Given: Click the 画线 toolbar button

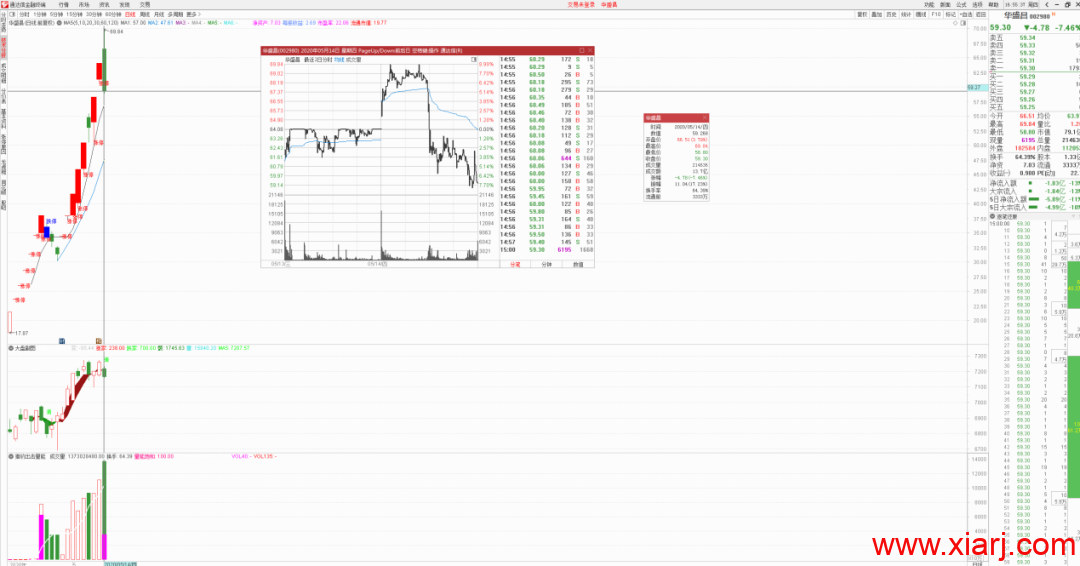Looking at the screenshot, I should pos(921,14).
